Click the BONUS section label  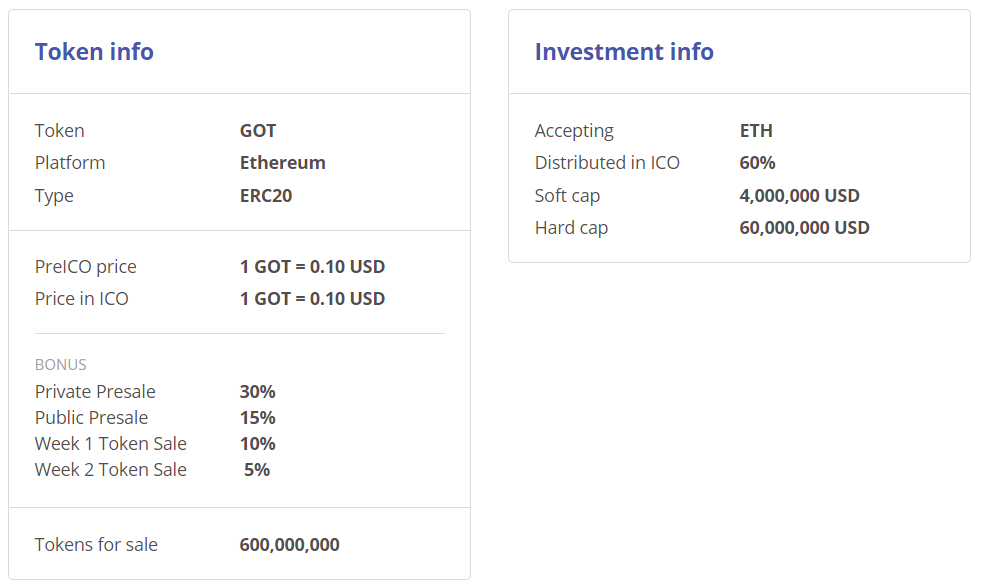coord(61,365)
